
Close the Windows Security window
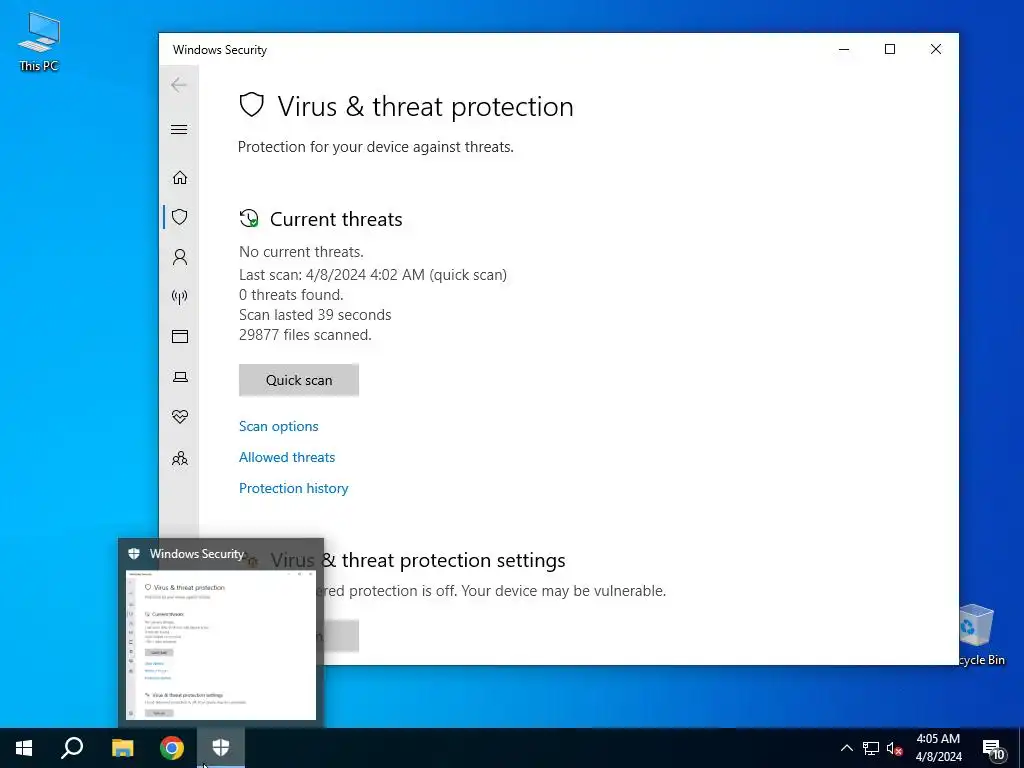click(936, 49)
